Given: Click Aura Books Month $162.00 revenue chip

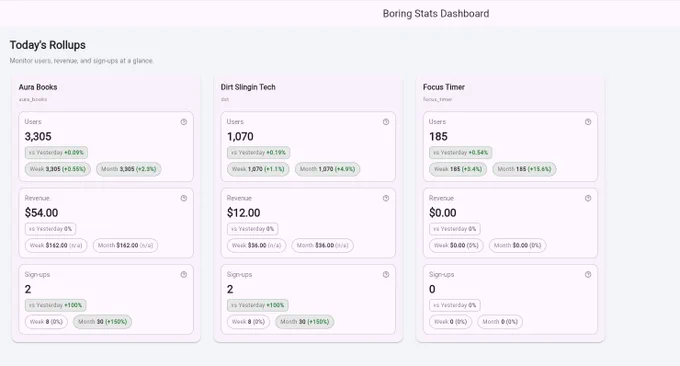Looking at the screenshot, I should click(x=125, y=245).
